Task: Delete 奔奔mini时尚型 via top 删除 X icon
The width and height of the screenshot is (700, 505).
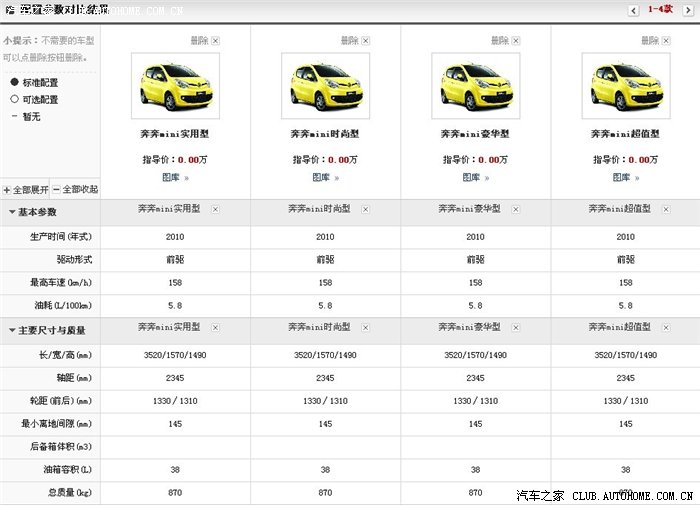Action: pos(366,41)
